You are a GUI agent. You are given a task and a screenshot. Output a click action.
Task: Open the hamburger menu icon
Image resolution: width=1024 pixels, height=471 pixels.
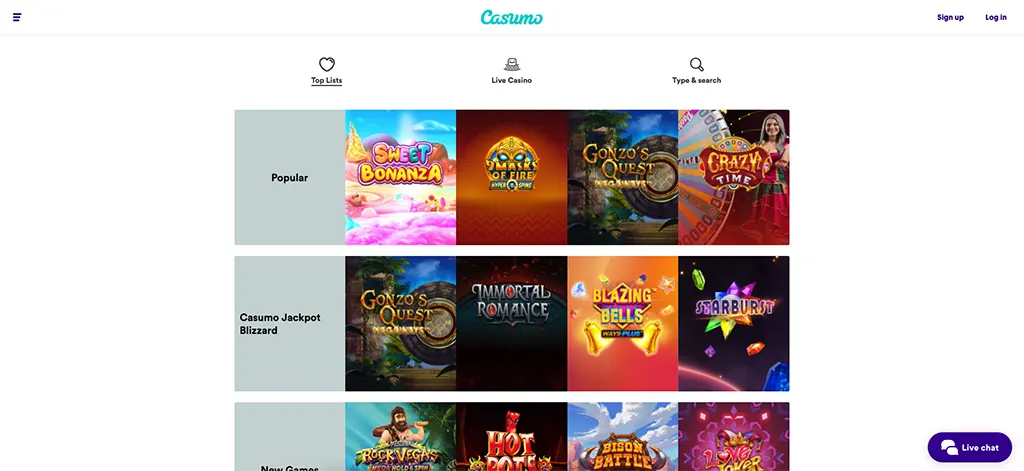pyautogui.click(x=17, y=17)
